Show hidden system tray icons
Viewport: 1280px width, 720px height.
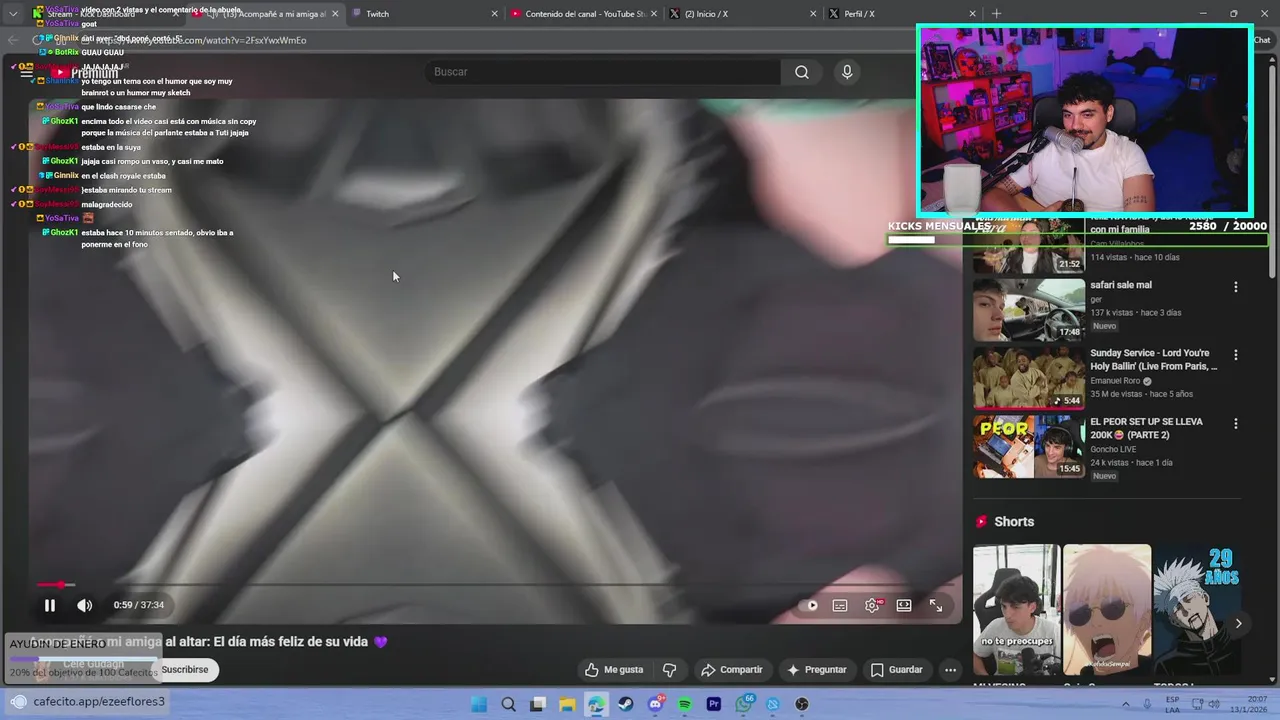pyautogui.click(x=1125, y=704)
